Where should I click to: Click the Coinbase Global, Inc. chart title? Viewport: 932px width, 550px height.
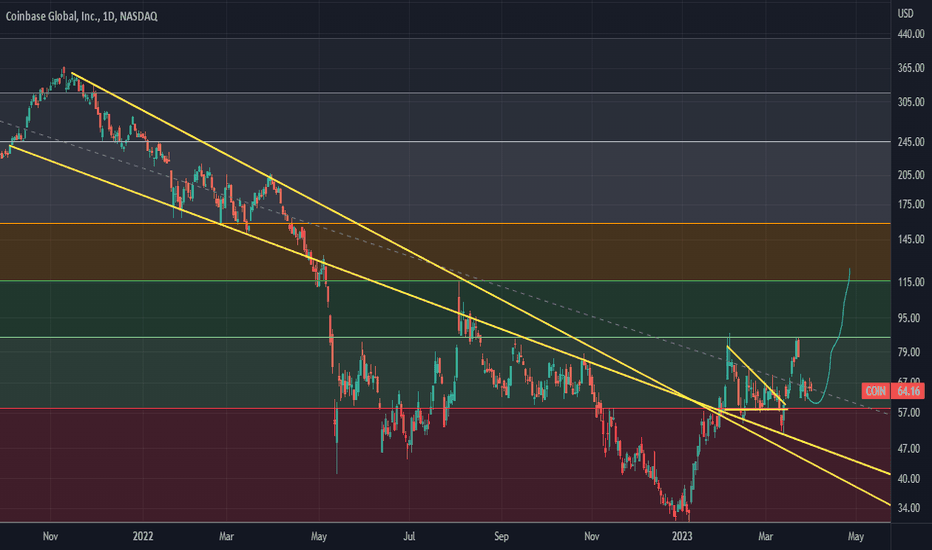tap(81, 16)
